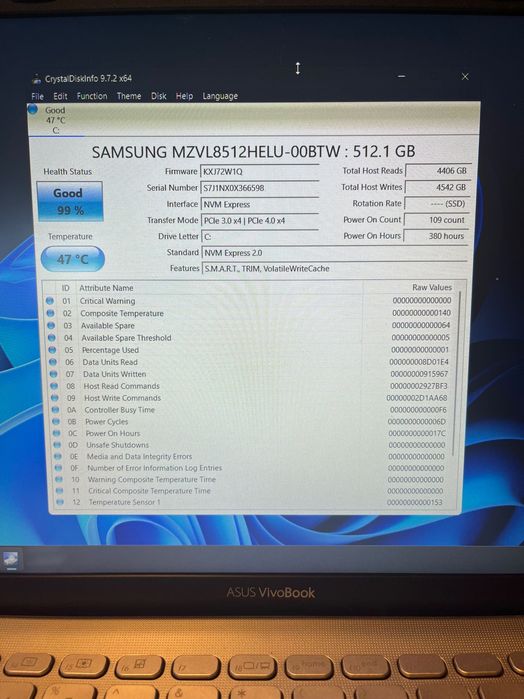
Task: Open the Edit menu
Action: point(60,96)
